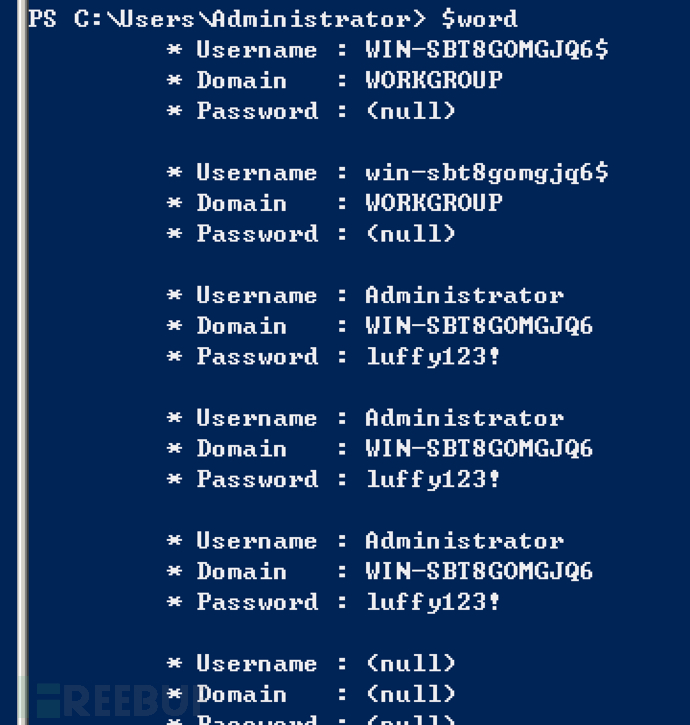Image resolution: width=690 pixels, height=725 pixels.
Task: Click WORKGROUP under the lowercase machine username
Action: point(433,203)
